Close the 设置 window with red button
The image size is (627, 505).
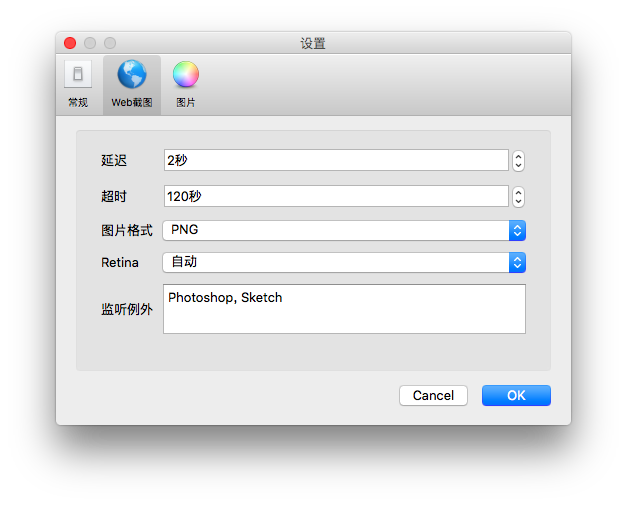pos(70,43)
